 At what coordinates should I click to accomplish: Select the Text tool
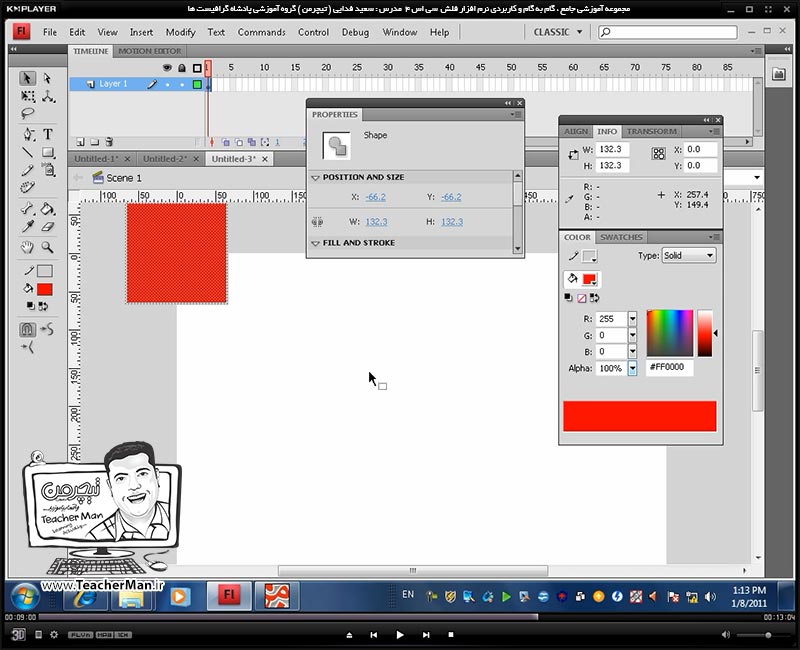[48, 134]
